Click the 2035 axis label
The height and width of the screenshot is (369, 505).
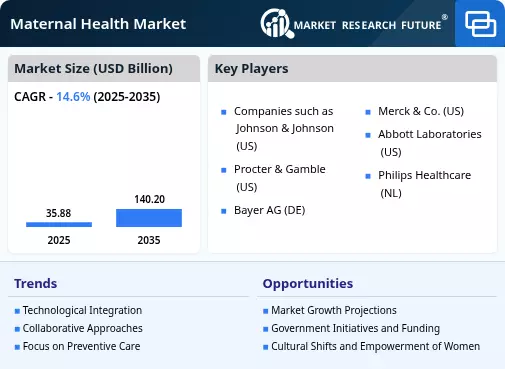[149, 240]
